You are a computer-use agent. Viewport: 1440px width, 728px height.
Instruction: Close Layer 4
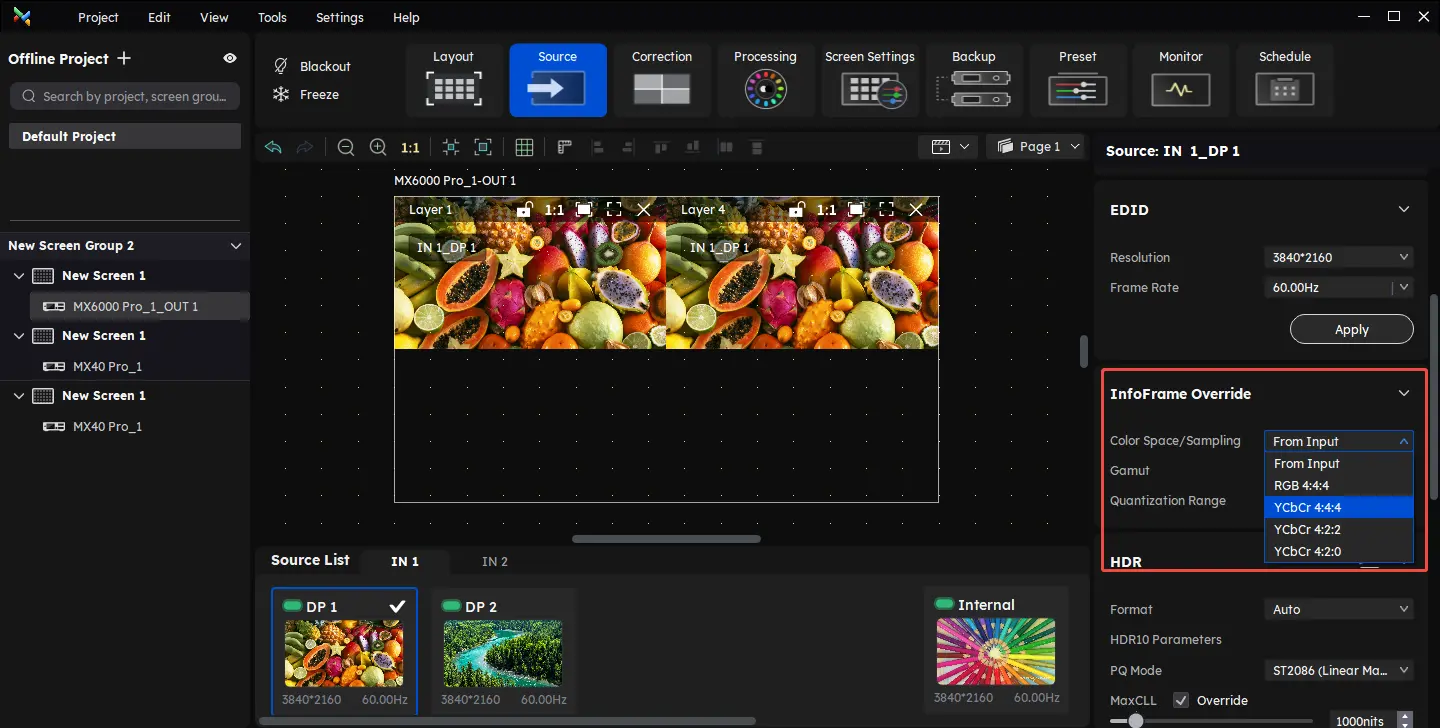(x=916, y=209)
